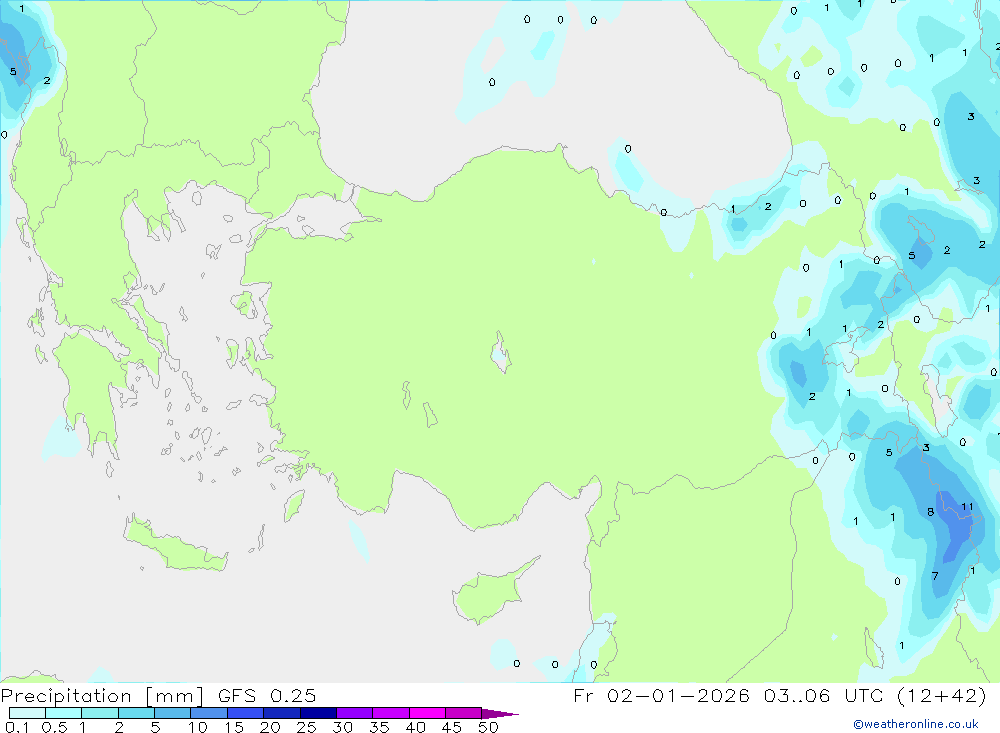The width and height of the screenshot is (1000, 733).
Task: Click the legend label '25'
Action: pyautogui.click(x=307, y=727)
